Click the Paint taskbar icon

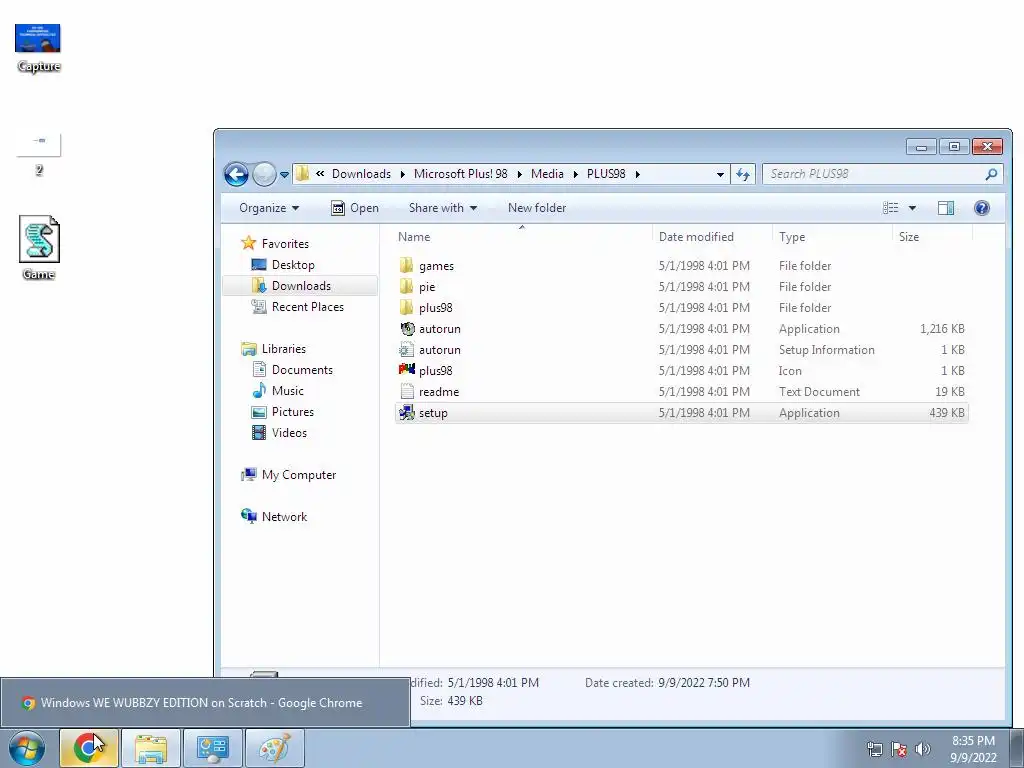click(274, 748)
